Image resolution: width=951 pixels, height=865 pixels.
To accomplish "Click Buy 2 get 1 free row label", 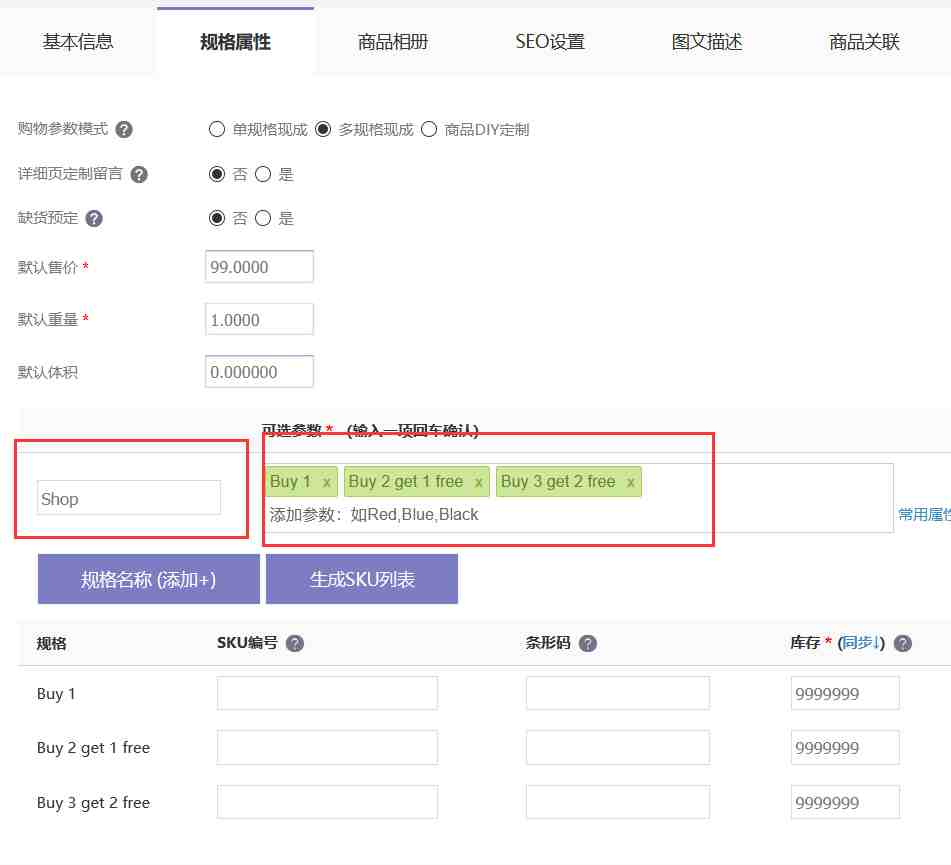I will (x=93, y=748).
